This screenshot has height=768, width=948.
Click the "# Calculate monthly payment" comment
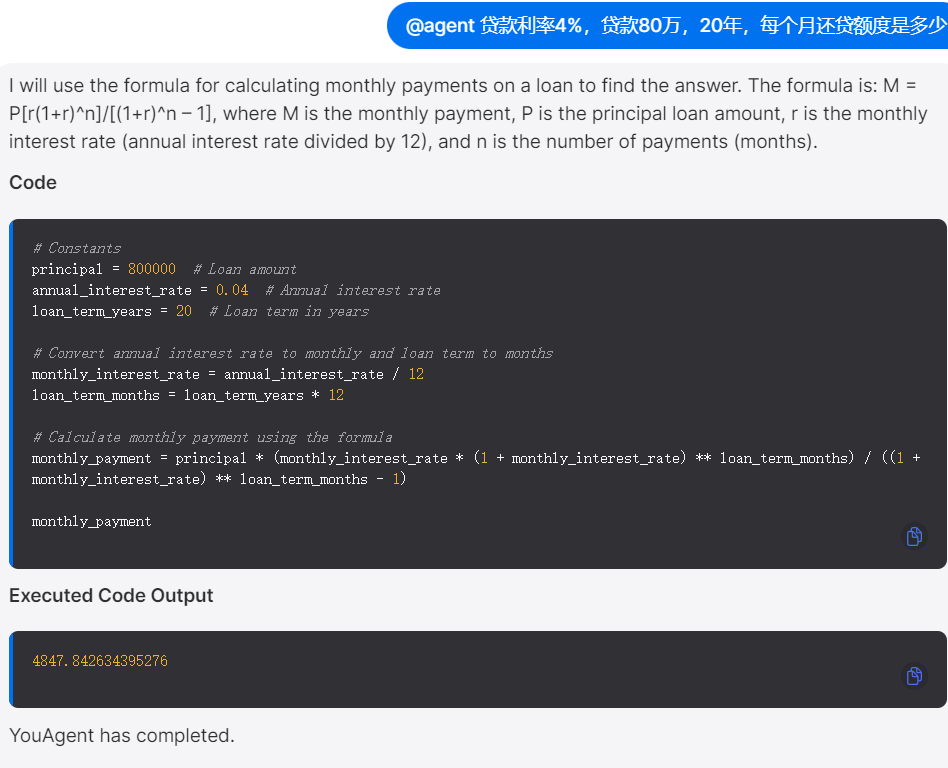tap(212, 437)
